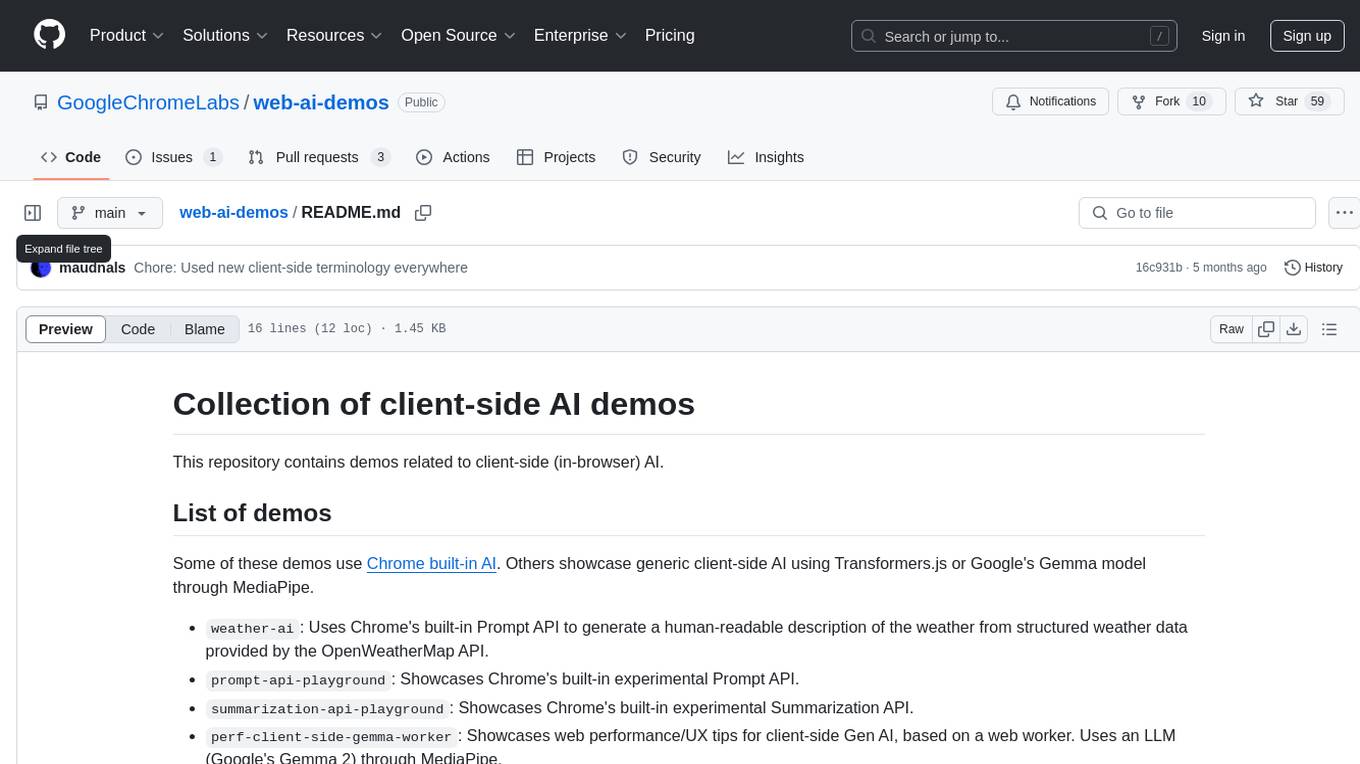Screen dimensions: 1360x764
Task: Expand the Resources menu
Action: pyautogui.click(x=335, y=35)
